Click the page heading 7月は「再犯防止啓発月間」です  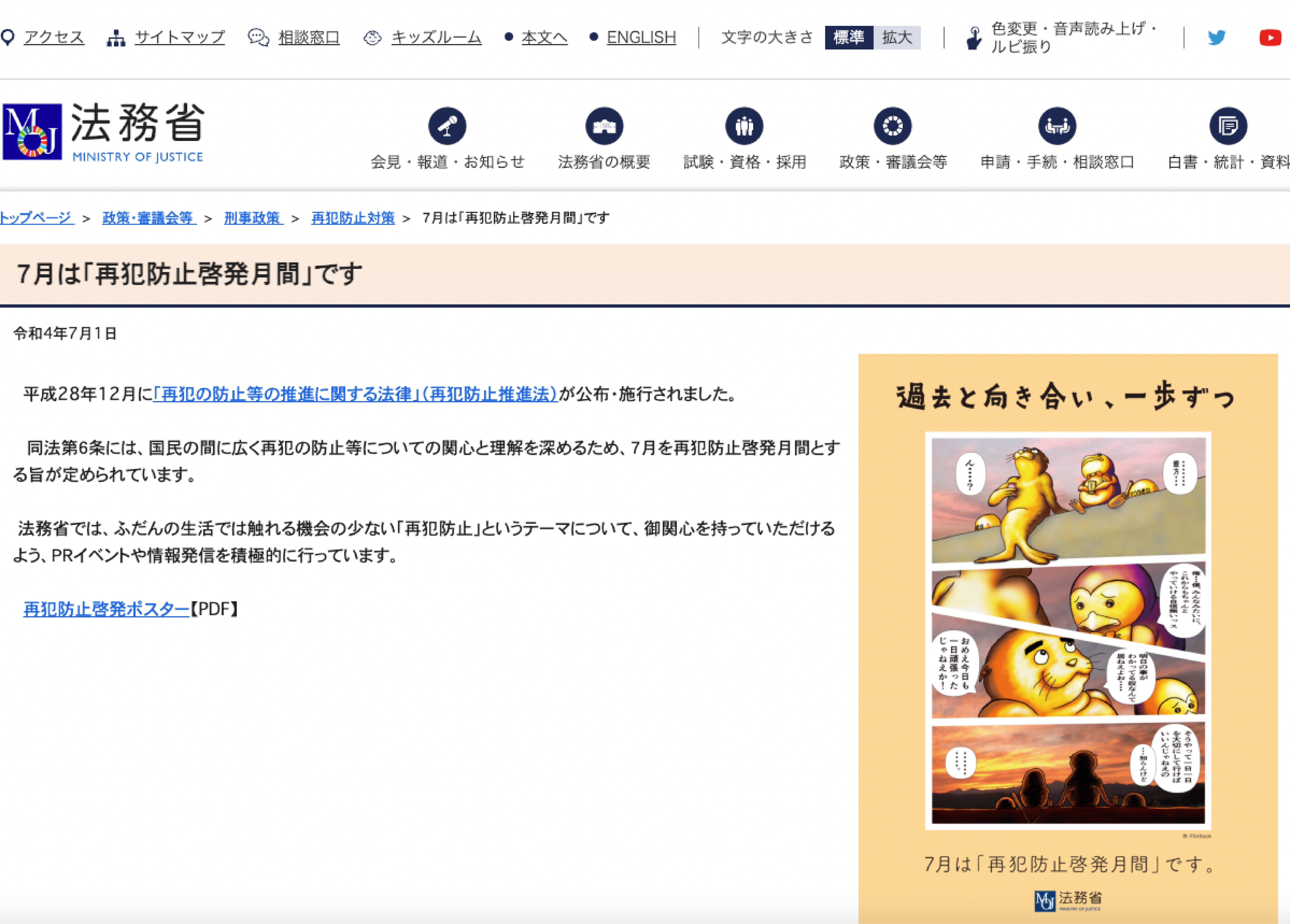click(x=189, y=274)
